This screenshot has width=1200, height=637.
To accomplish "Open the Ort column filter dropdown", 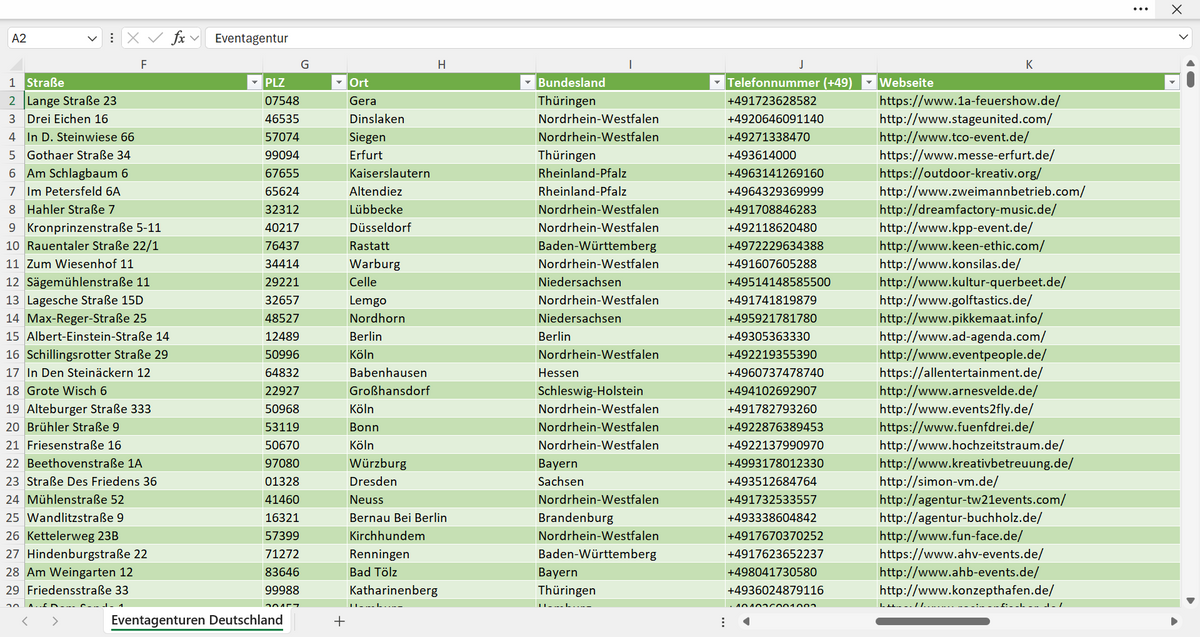I will click(526, 83).
